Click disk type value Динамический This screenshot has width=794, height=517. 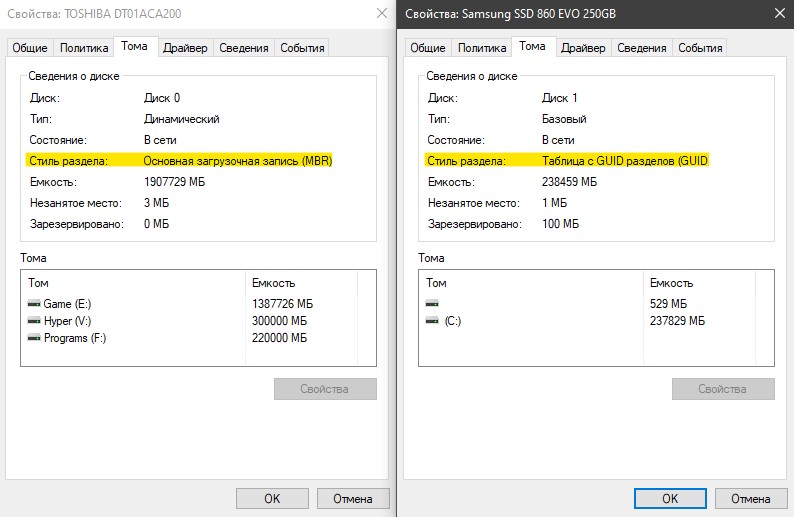click(x=182, y=119)
